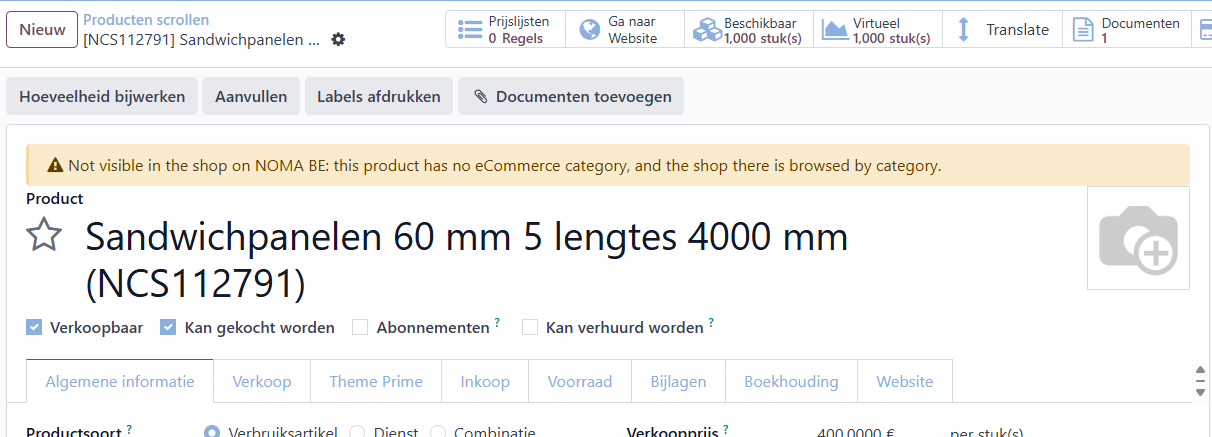Click the Nieuw button
Image resolution: width=1212 pixels, height=437 pixels.
pos(42,30)
